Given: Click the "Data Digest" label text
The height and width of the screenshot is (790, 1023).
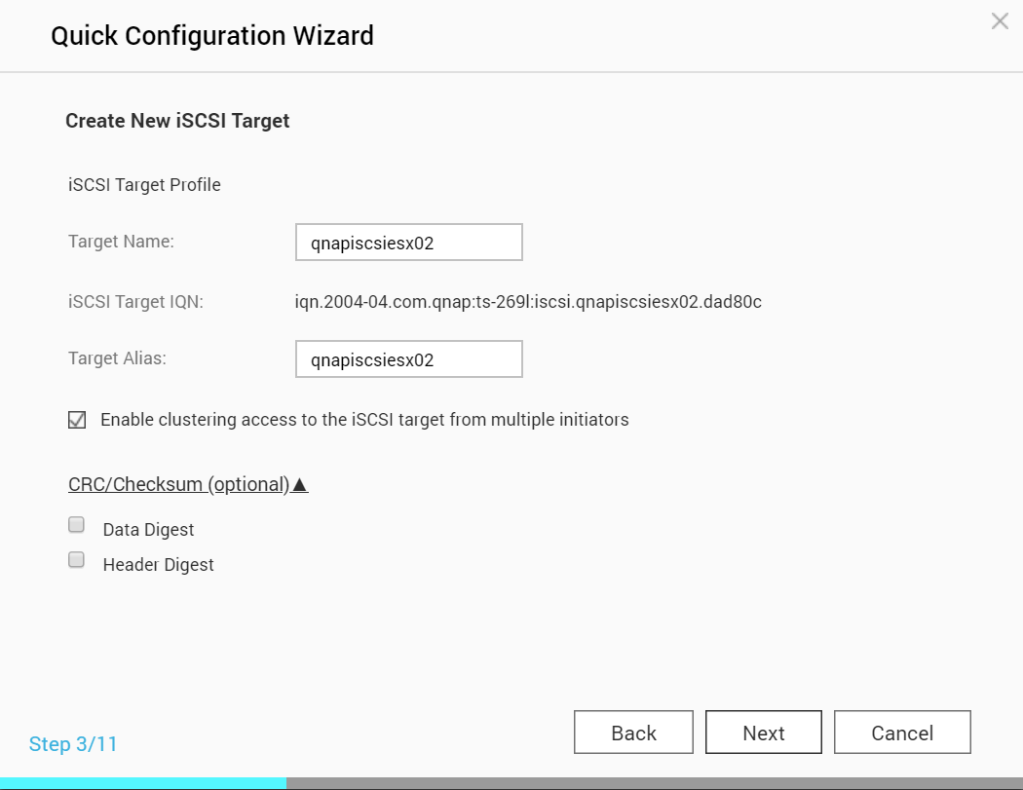Looking at the screenshot, I should [148, 530].
